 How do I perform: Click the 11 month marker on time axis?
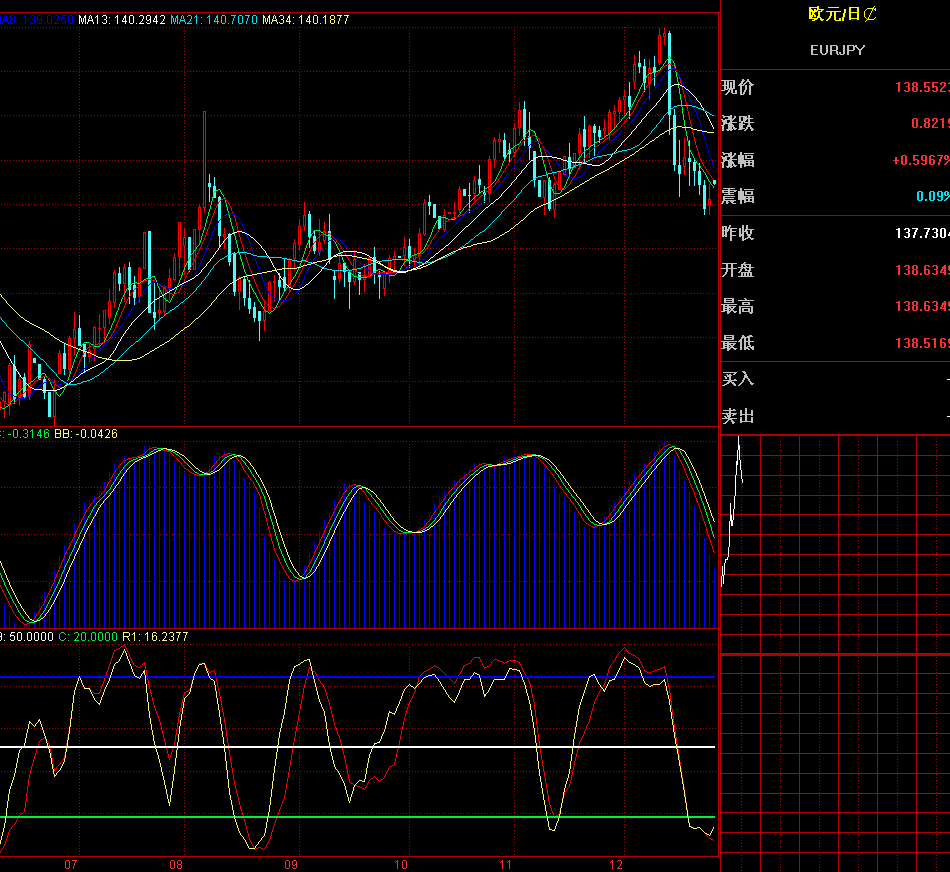click(505, 865)
